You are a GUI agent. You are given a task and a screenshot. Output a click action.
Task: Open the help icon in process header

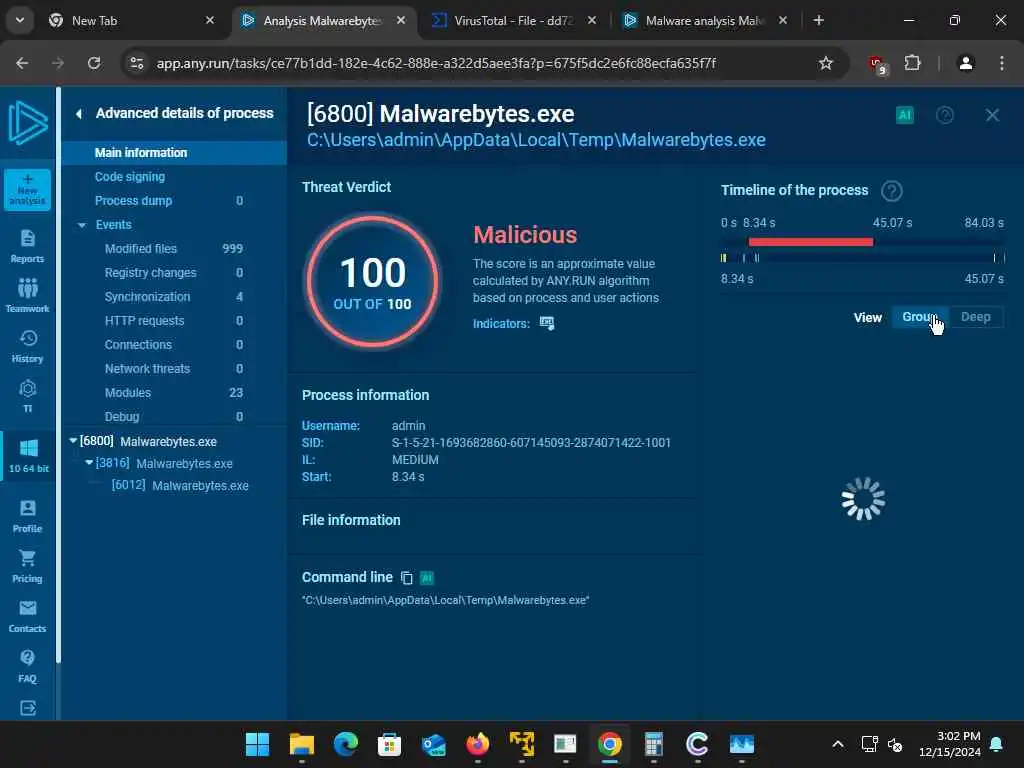pyautogui.click(x=944, y=116)
